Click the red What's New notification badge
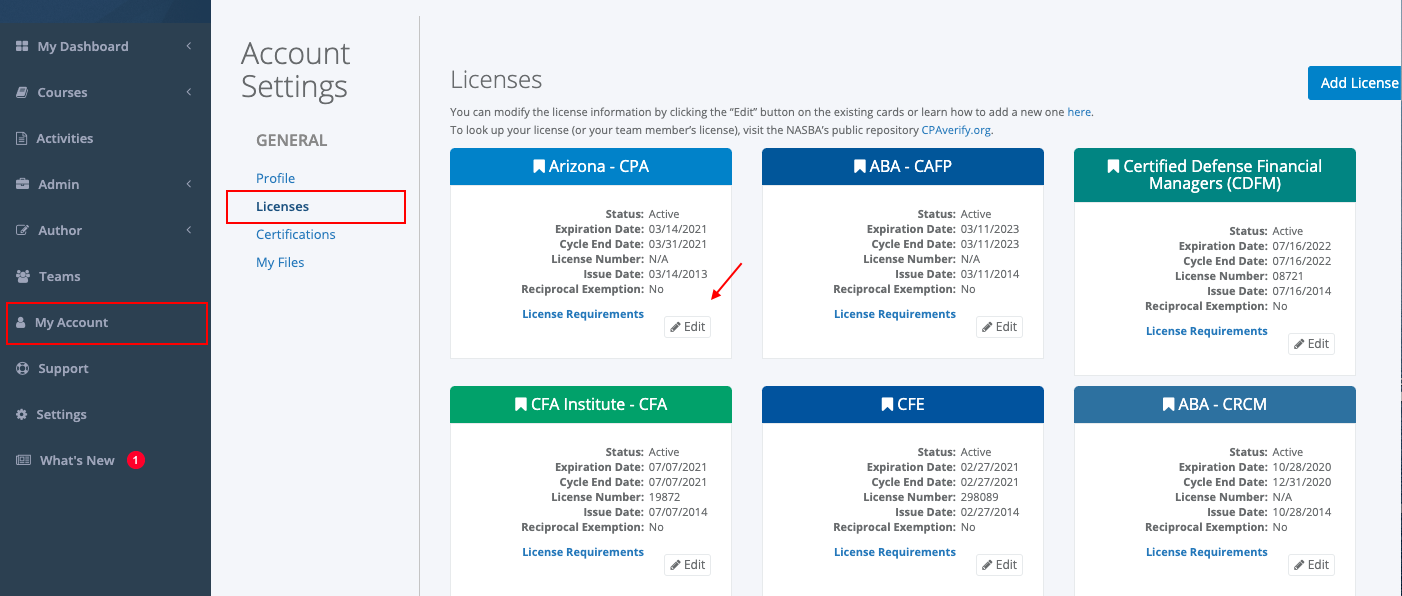This screenshot has width=1402, height=596. point(137,460)
